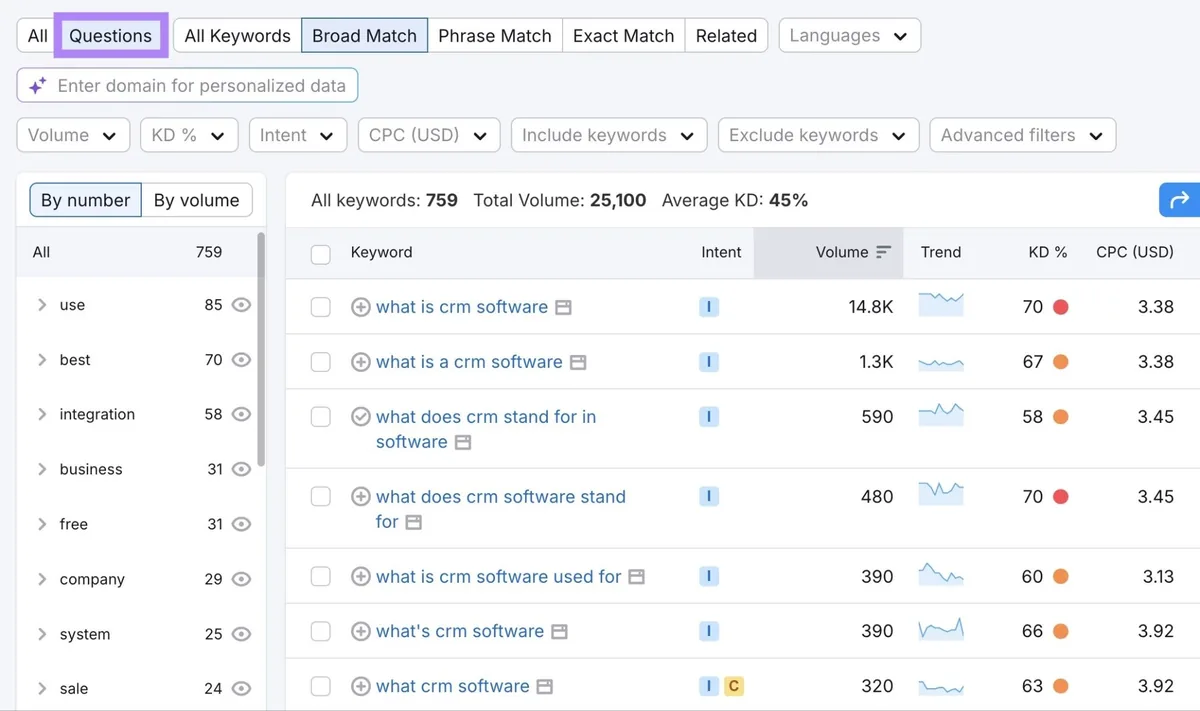The width and height of the screenshot is (1200, 711).
Task: Open the KD % filter dropdown
Action: [x=189, y=135]
